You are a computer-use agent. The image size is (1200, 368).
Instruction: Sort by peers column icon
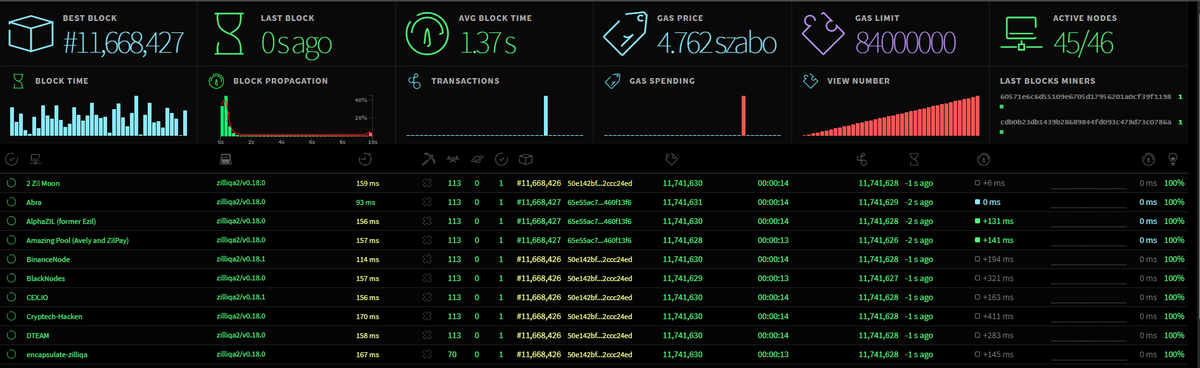tap(452, 158)
